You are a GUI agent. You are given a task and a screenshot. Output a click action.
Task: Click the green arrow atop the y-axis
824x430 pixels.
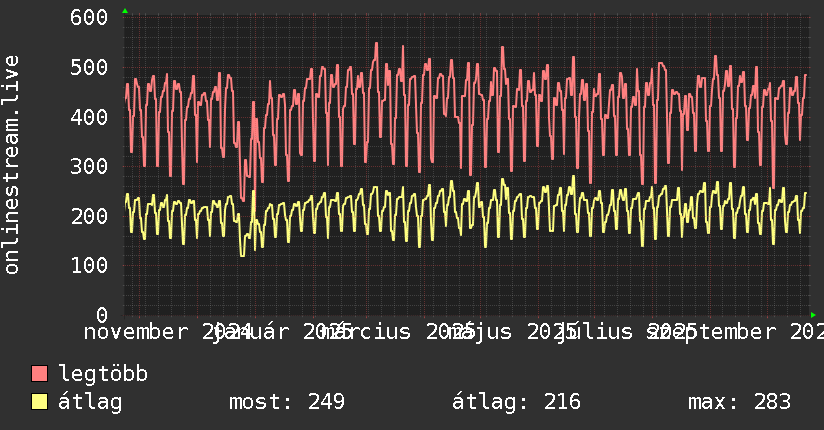coord(125,11)
